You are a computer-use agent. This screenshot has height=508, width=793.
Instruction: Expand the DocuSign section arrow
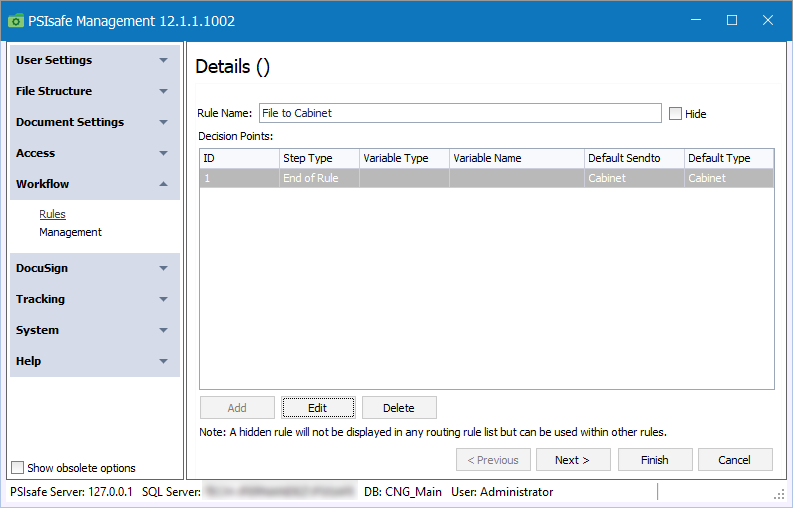click(x=163, y=268)
